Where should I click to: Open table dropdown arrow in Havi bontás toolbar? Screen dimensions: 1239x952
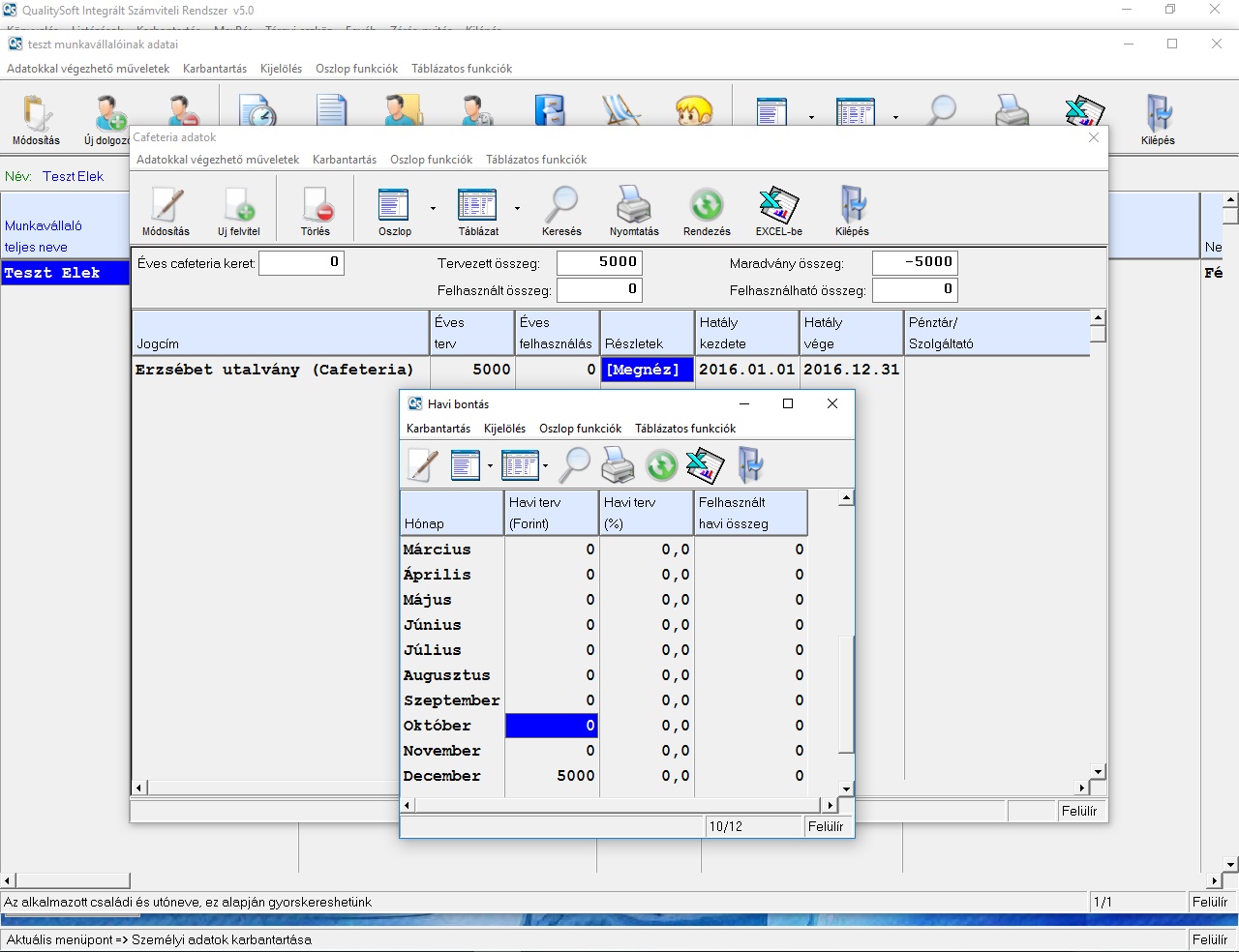[x=545, y=466]
